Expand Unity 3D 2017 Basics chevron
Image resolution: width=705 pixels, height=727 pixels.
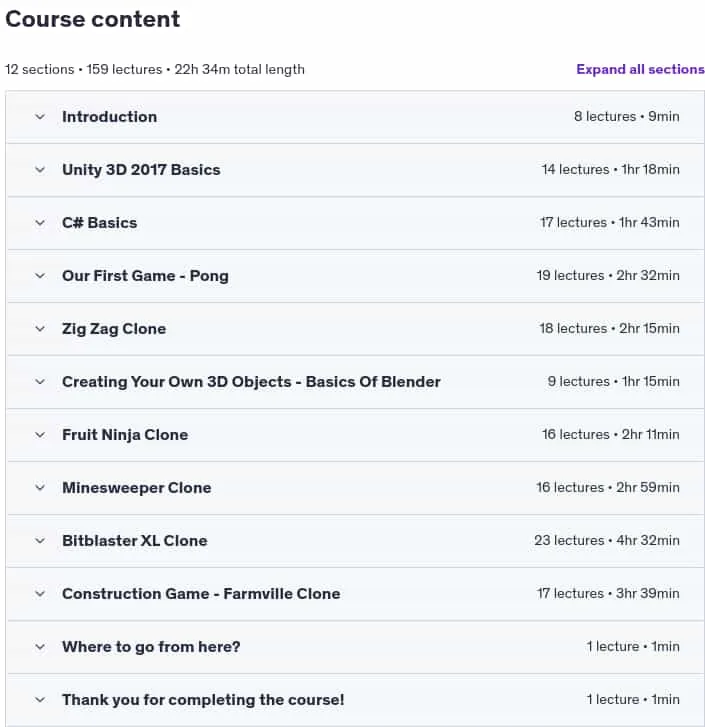point(40,170)
